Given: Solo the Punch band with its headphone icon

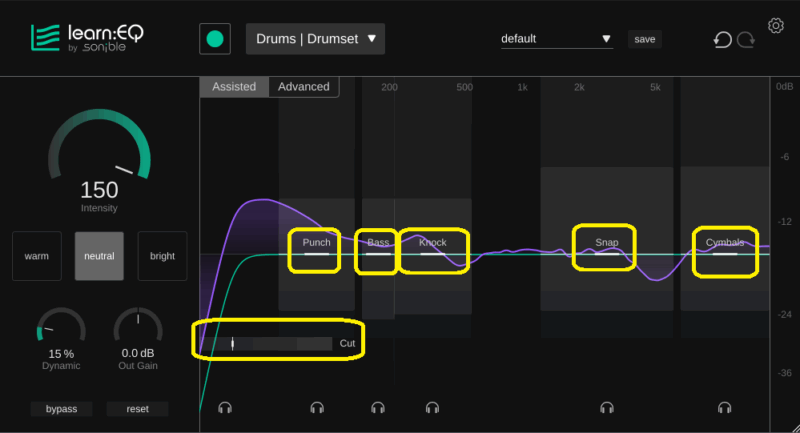Looking at the screenshot, I should click(317, 408).
